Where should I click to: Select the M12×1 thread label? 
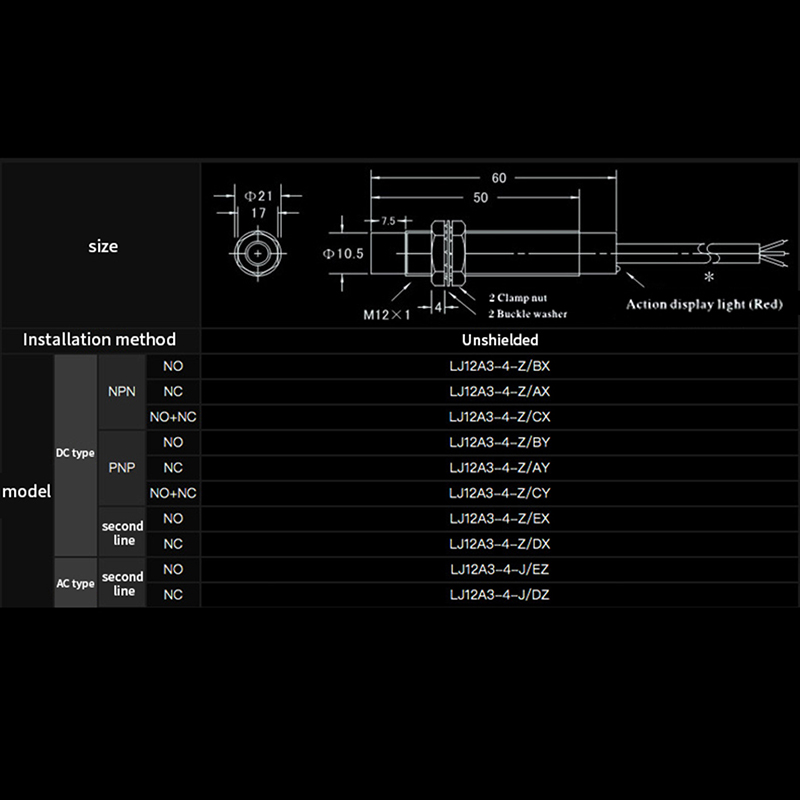386,314
